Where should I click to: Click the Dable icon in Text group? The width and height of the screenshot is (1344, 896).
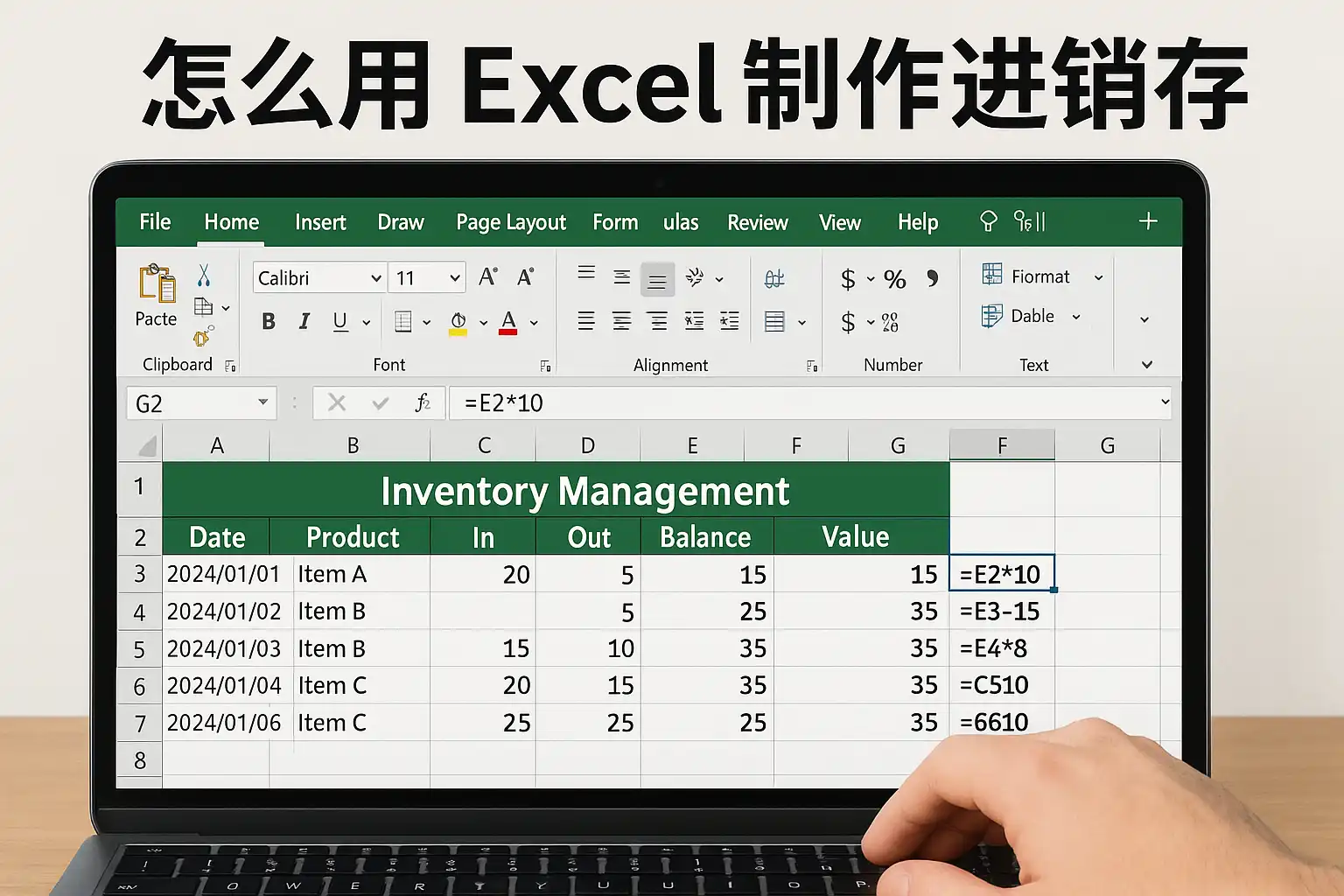tap(991, 315)
